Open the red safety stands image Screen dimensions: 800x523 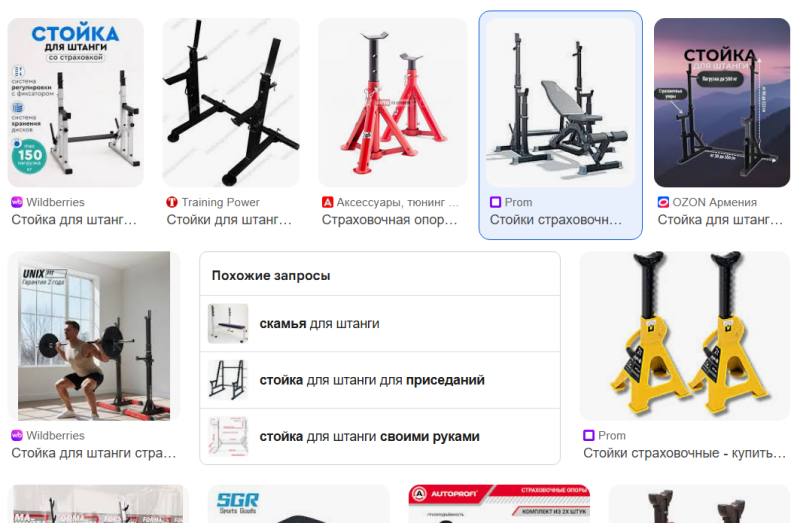[393, 103]
